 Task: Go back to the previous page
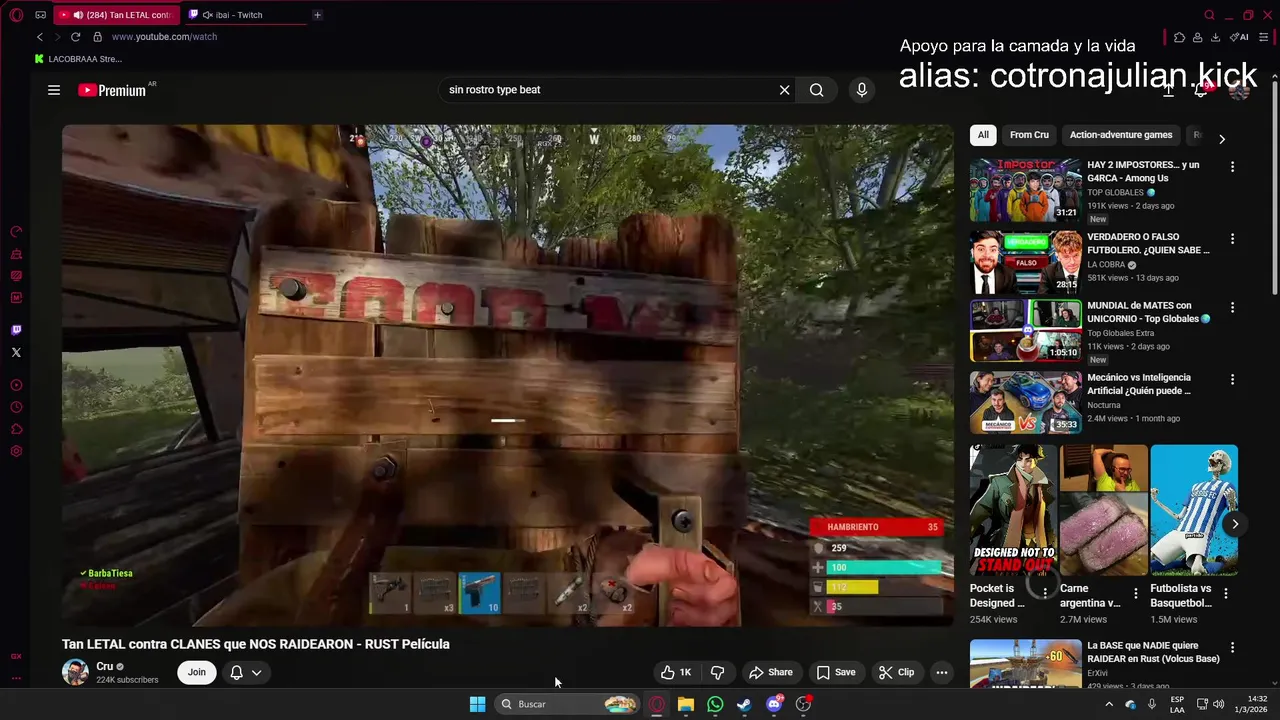tap(40, 37)
